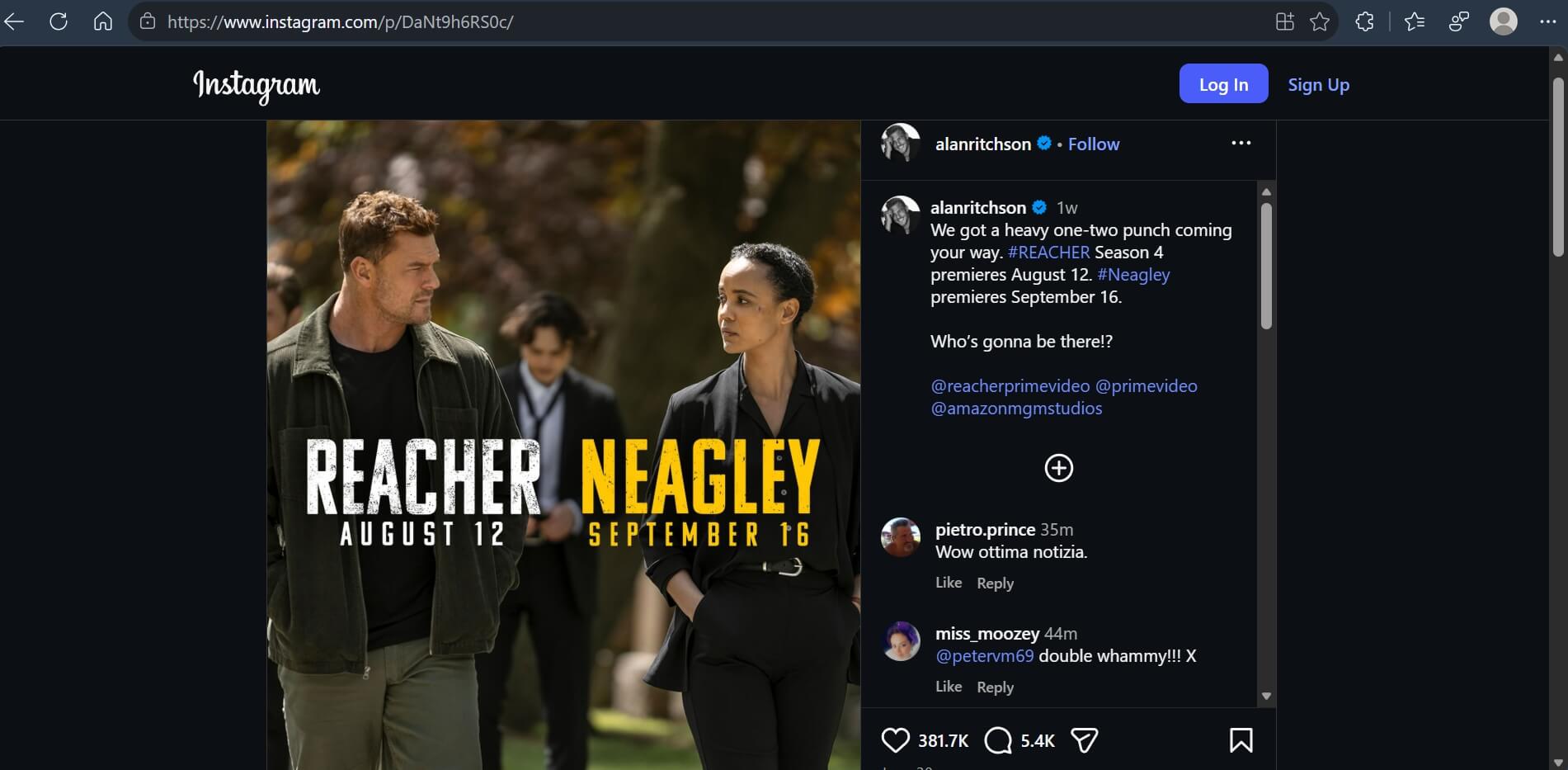Click the page vertical scrollbar thumb

click(x=1558, y=168)
